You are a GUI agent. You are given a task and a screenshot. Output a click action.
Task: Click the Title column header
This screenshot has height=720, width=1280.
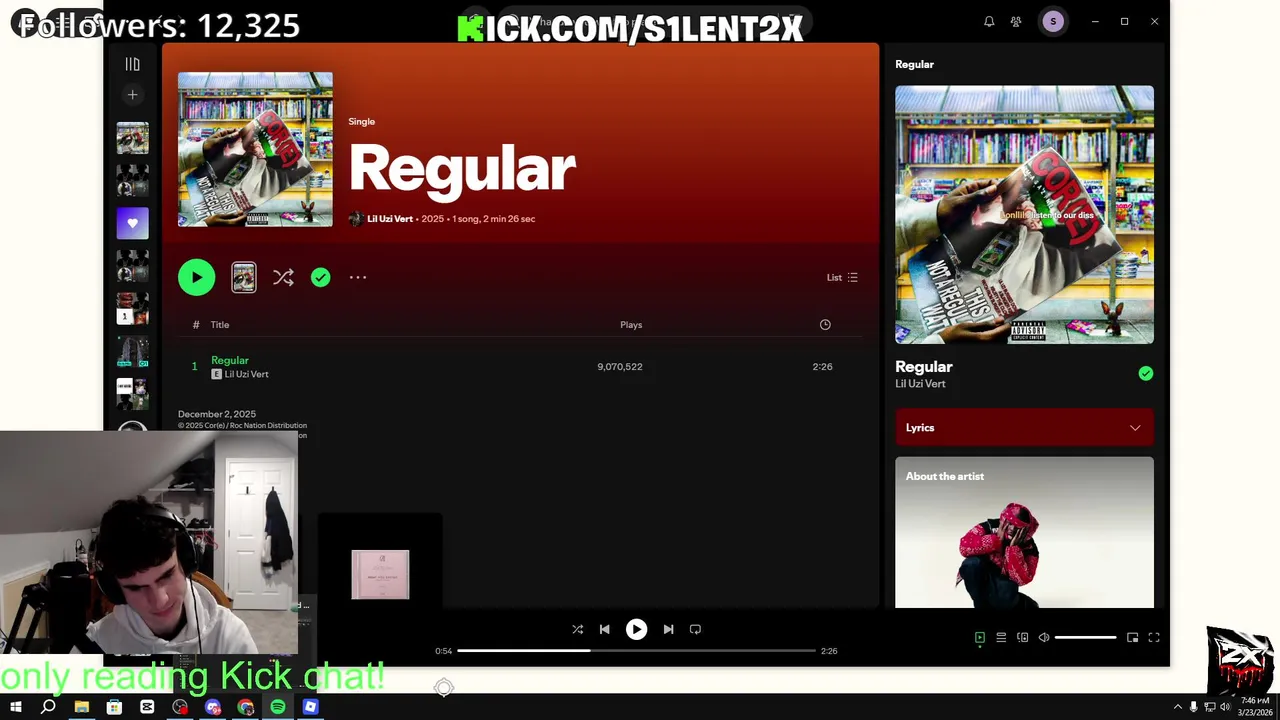(x=220, y=325)
